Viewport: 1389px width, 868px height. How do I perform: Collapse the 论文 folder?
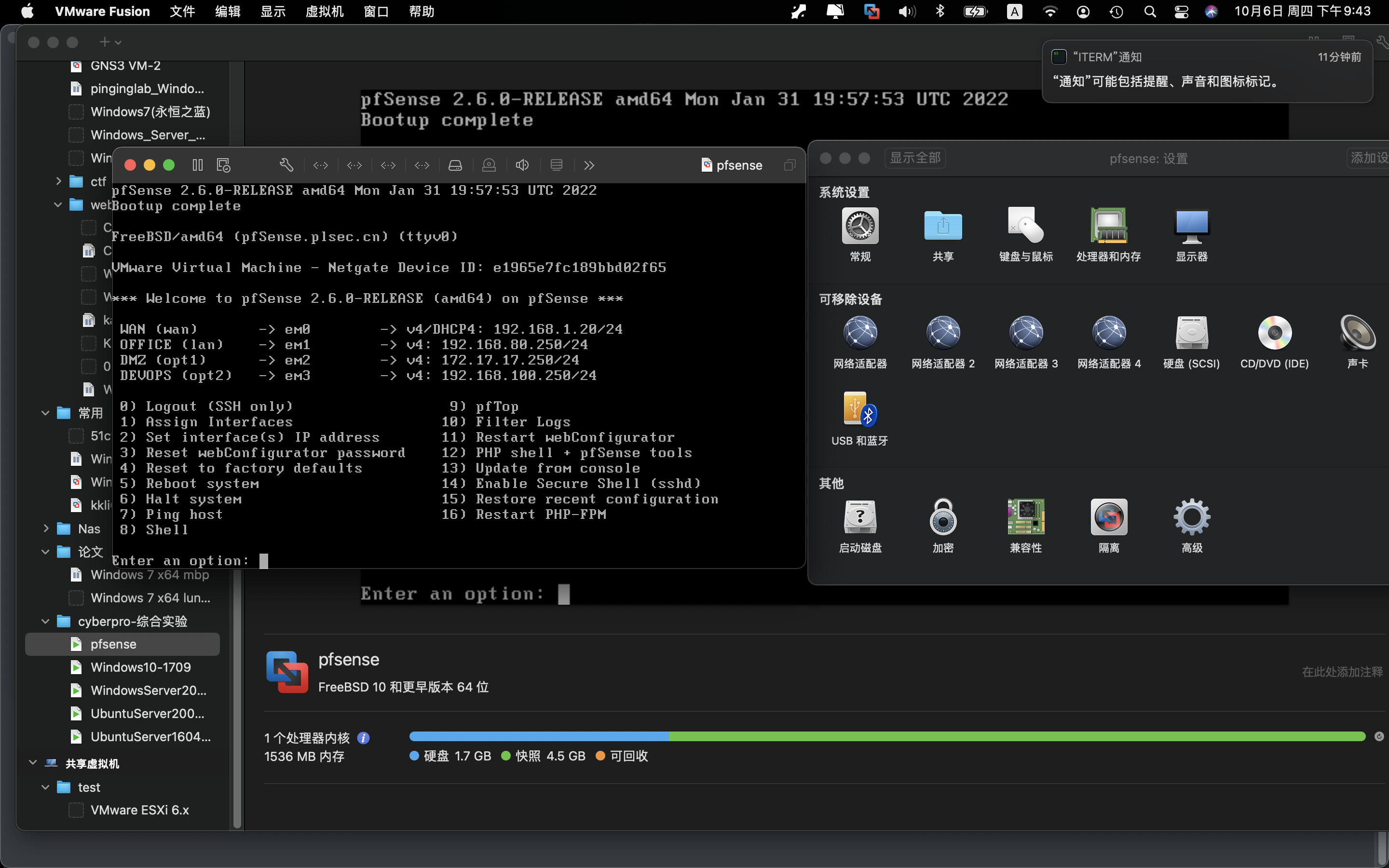tap(45, 552)
